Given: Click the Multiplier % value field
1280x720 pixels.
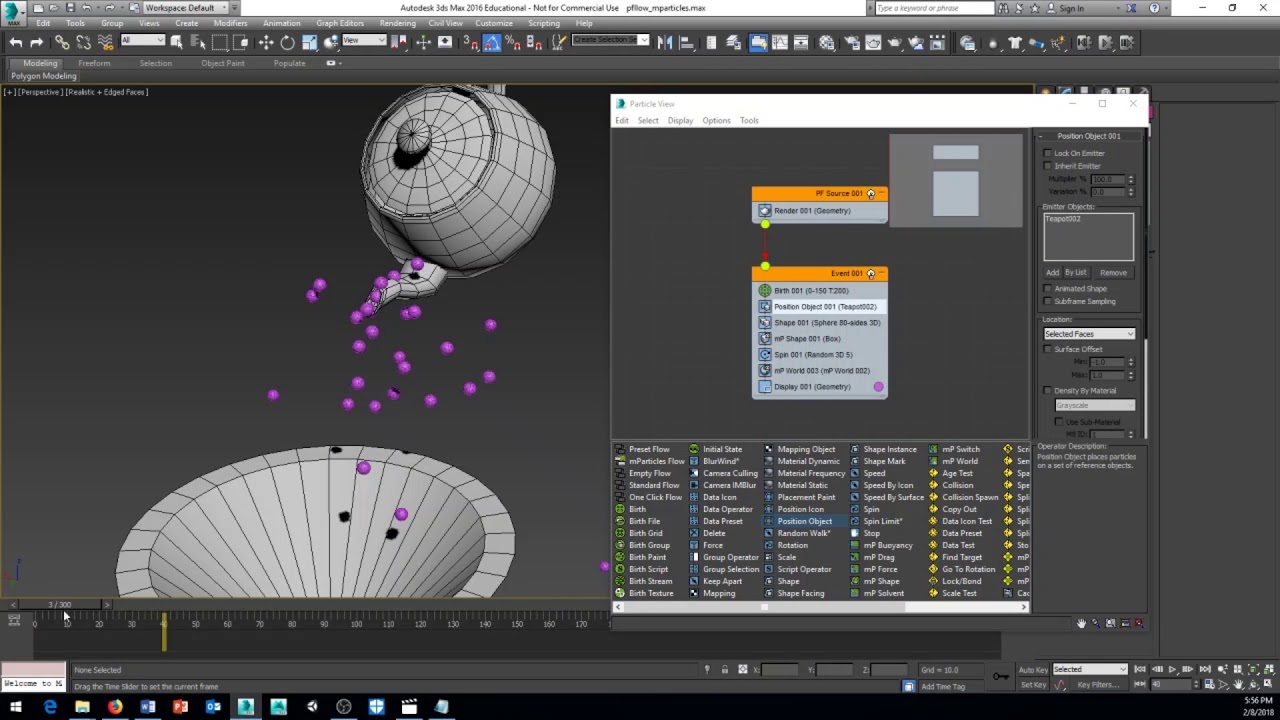Looking at the screenshot, I should tap(1106, 179).
